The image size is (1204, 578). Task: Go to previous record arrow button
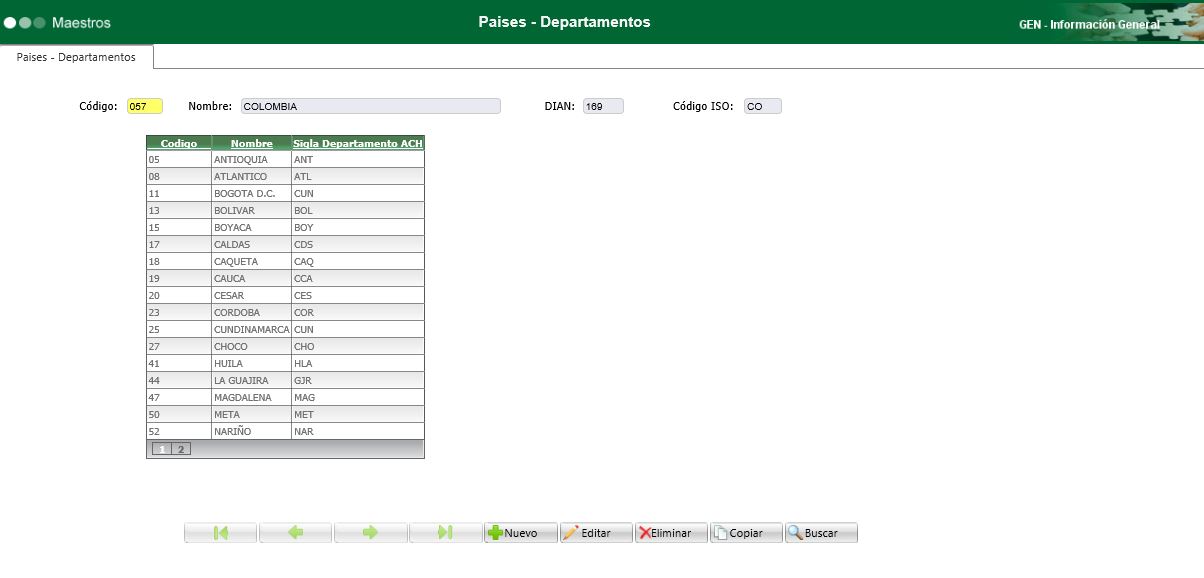(296, 533)
